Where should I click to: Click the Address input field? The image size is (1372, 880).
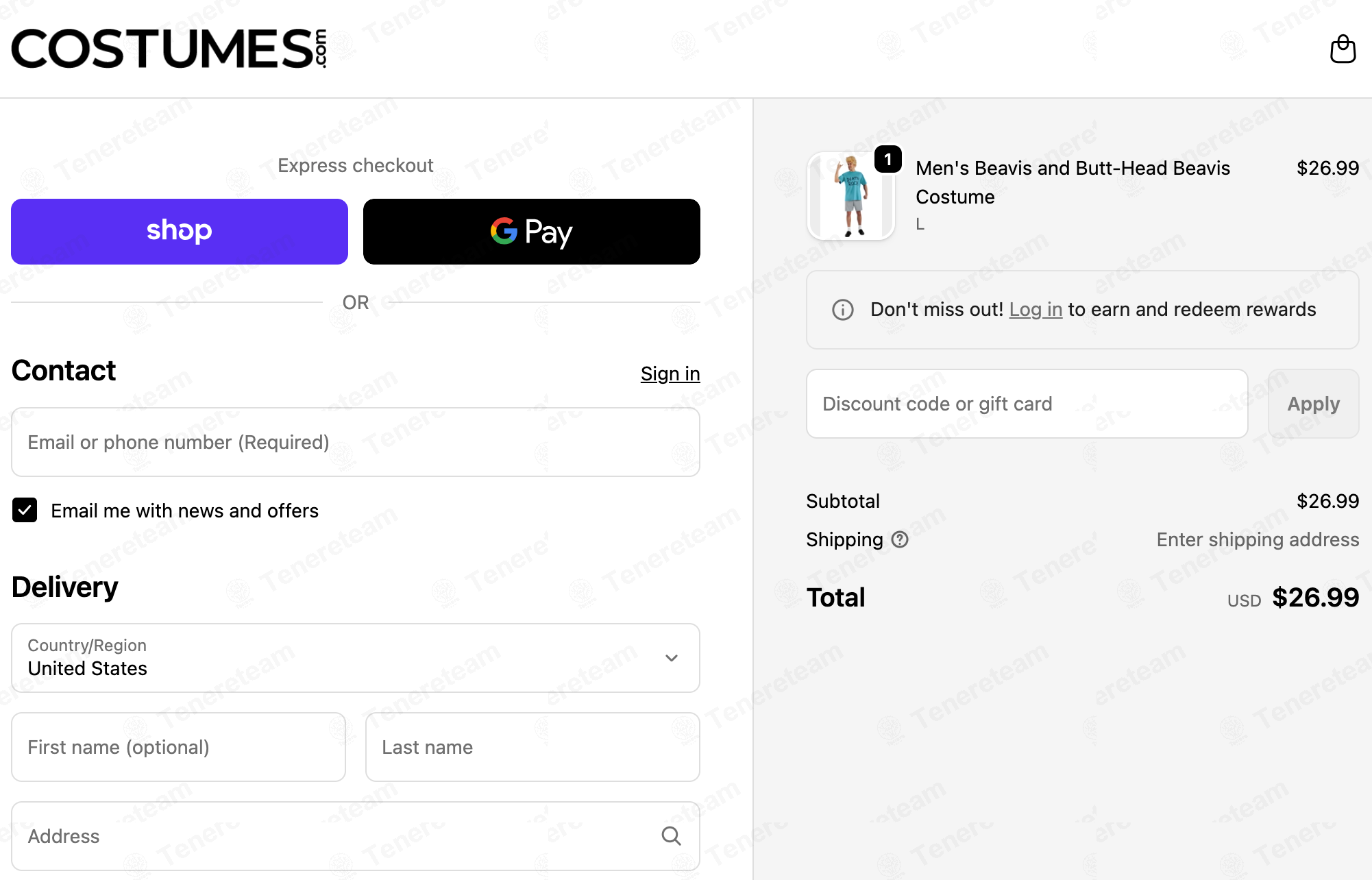[x=356, y=836]
